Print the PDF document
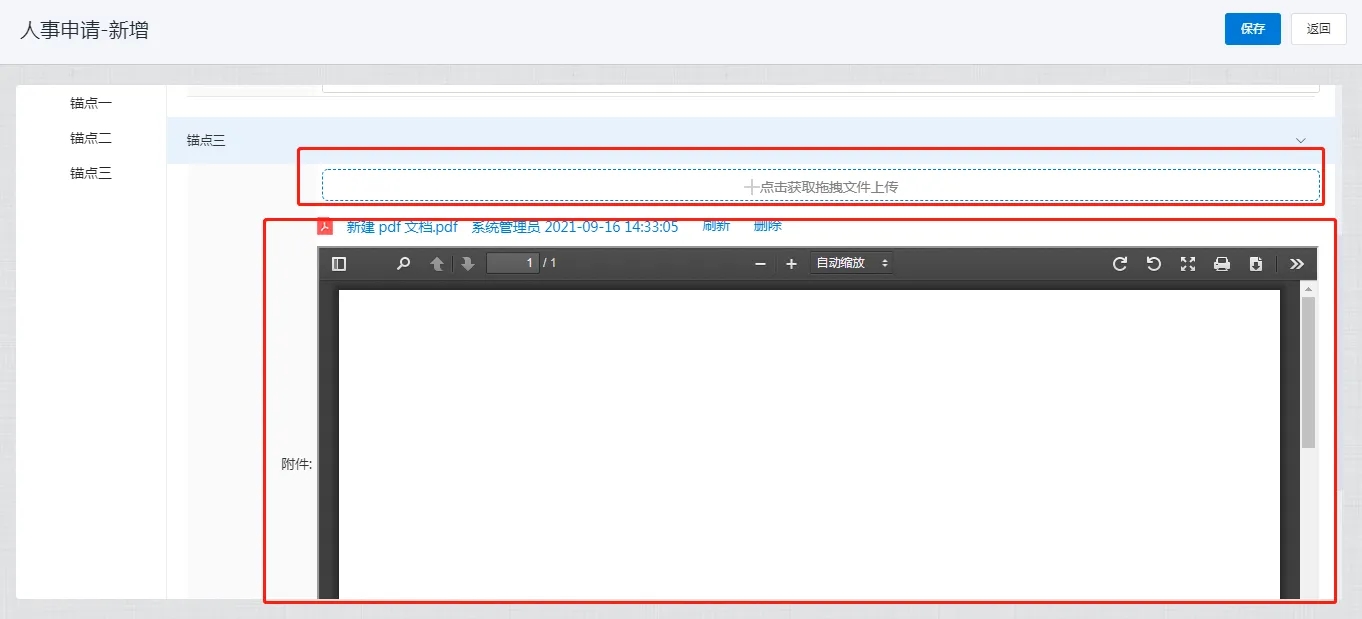The height and width of the screenshot is (619, 1362). pos(1222,264)
